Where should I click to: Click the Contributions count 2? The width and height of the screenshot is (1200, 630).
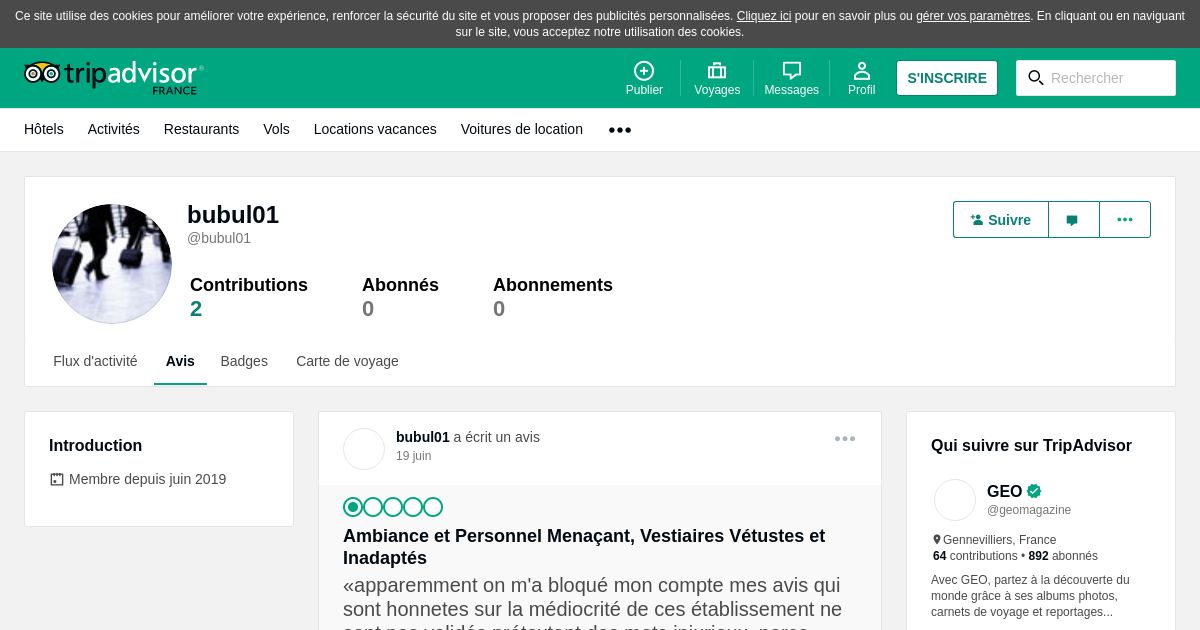tap(196, 309)
